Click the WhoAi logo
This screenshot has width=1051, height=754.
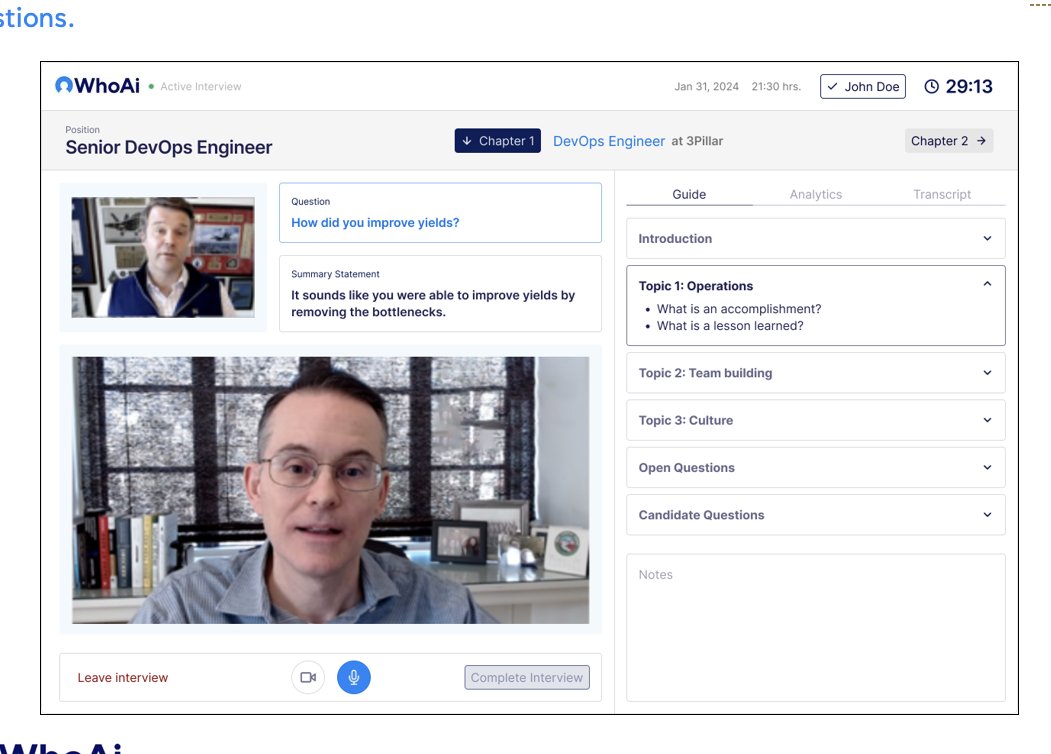click(98, 86)
